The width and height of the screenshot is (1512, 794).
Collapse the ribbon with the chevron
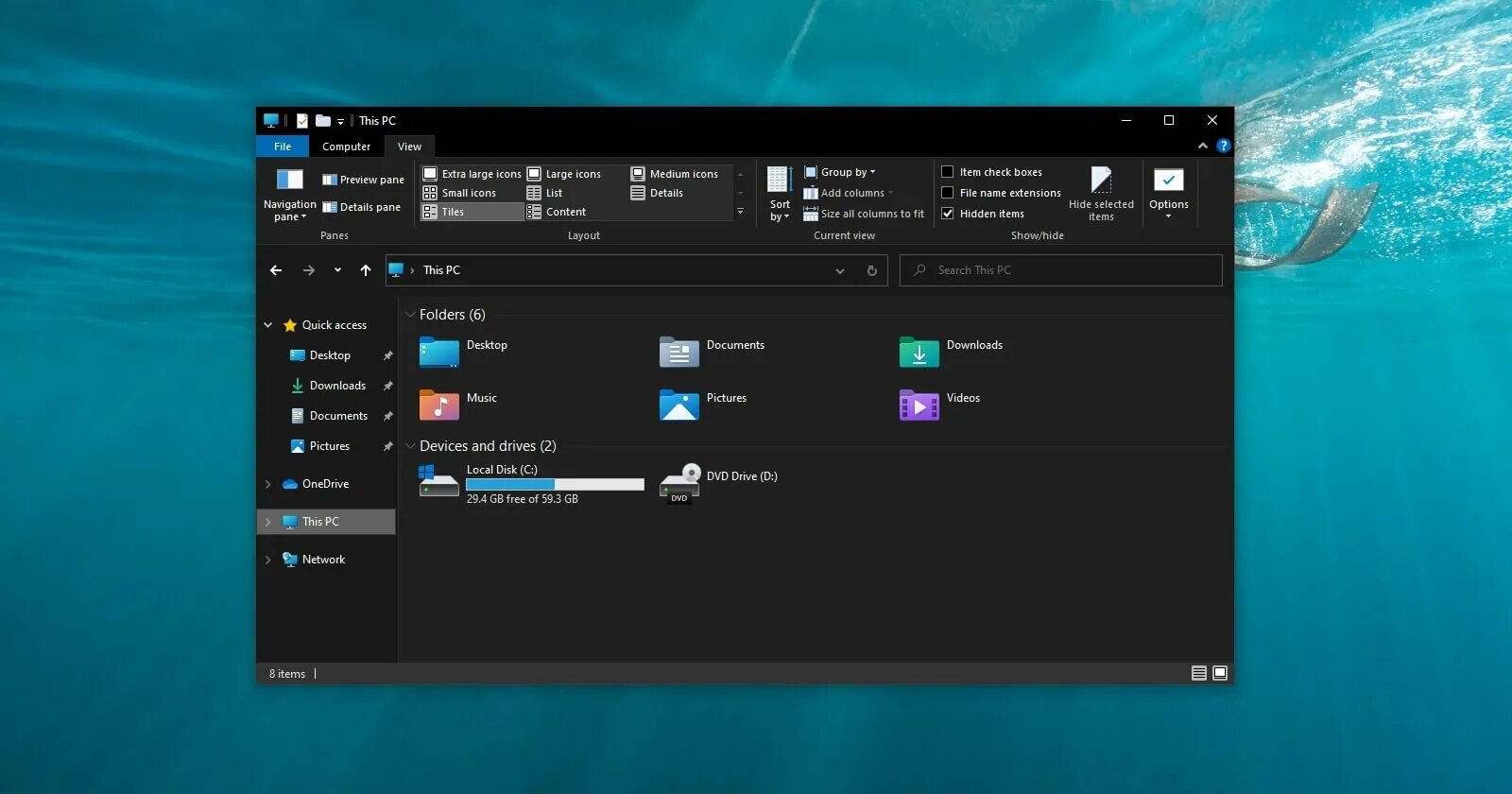pyautogui.click(x=1202, y=146)
